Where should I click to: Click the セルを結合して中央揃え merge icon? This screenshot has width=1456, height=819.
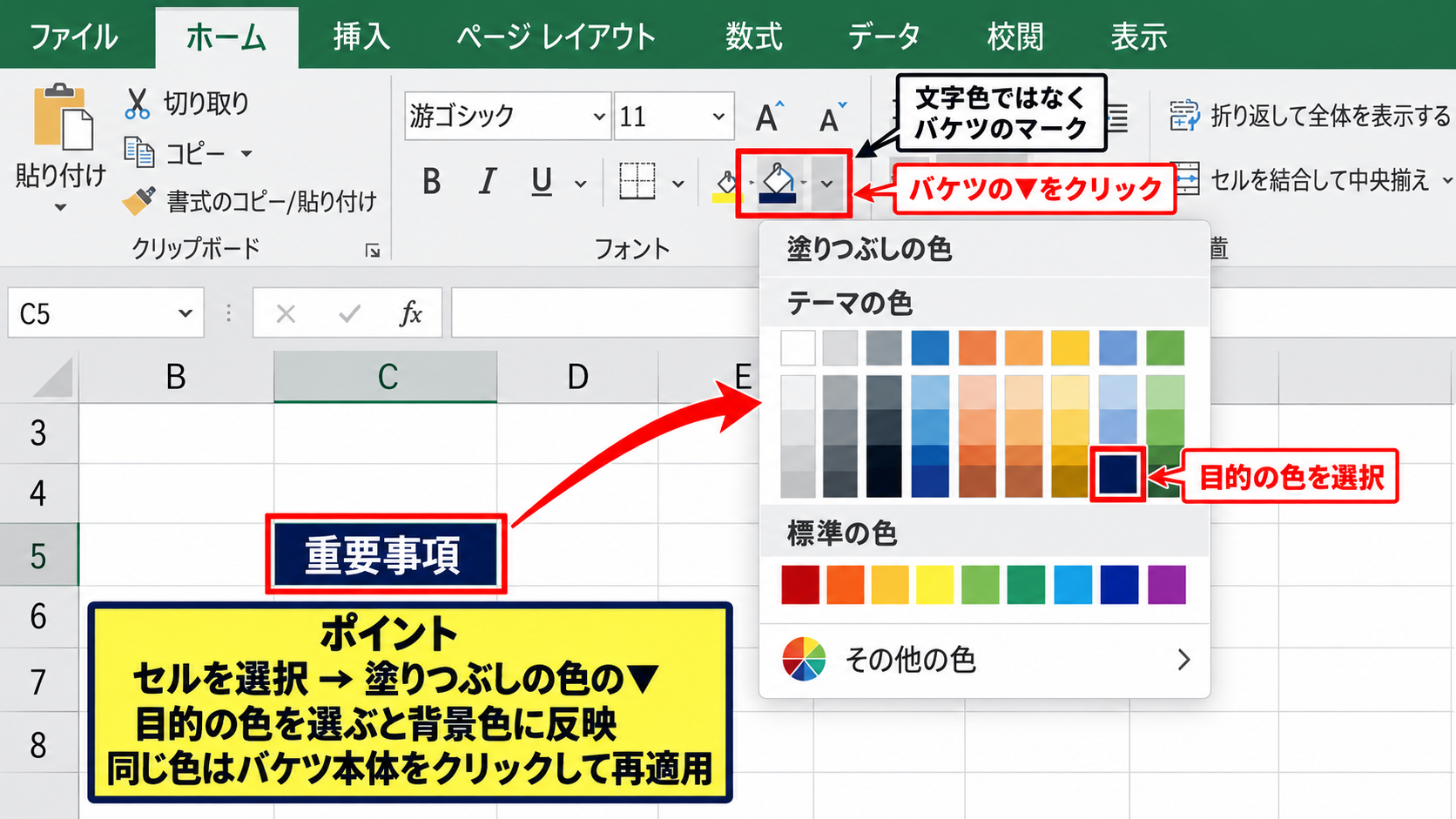click(1186, 180)
